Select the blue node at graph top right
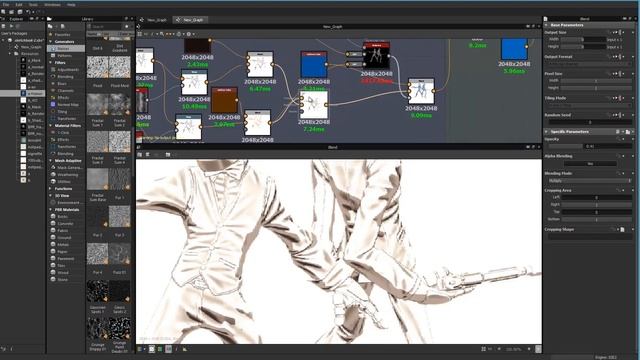Image resolution: width=640 pixels, height=360 pixels. (514, 49)
